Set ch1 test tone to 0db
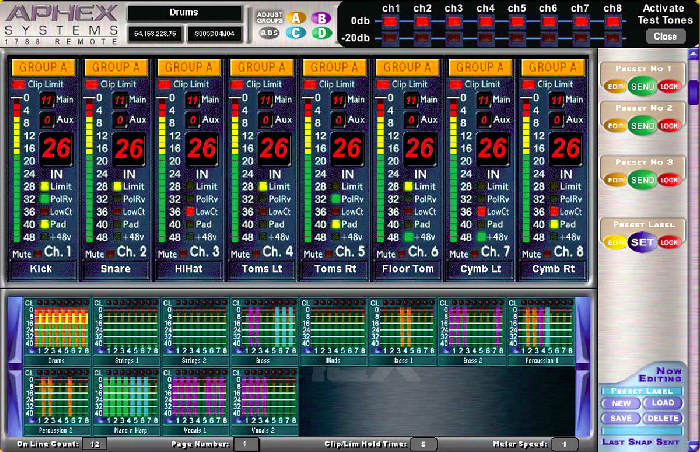The width and height of the screenshot is (700, 452). (392, 22)
